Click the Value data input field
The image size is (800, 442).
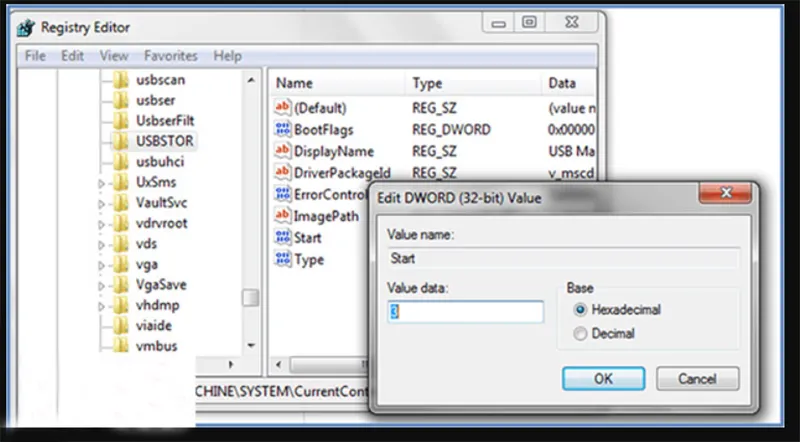[x=465, y=312]
